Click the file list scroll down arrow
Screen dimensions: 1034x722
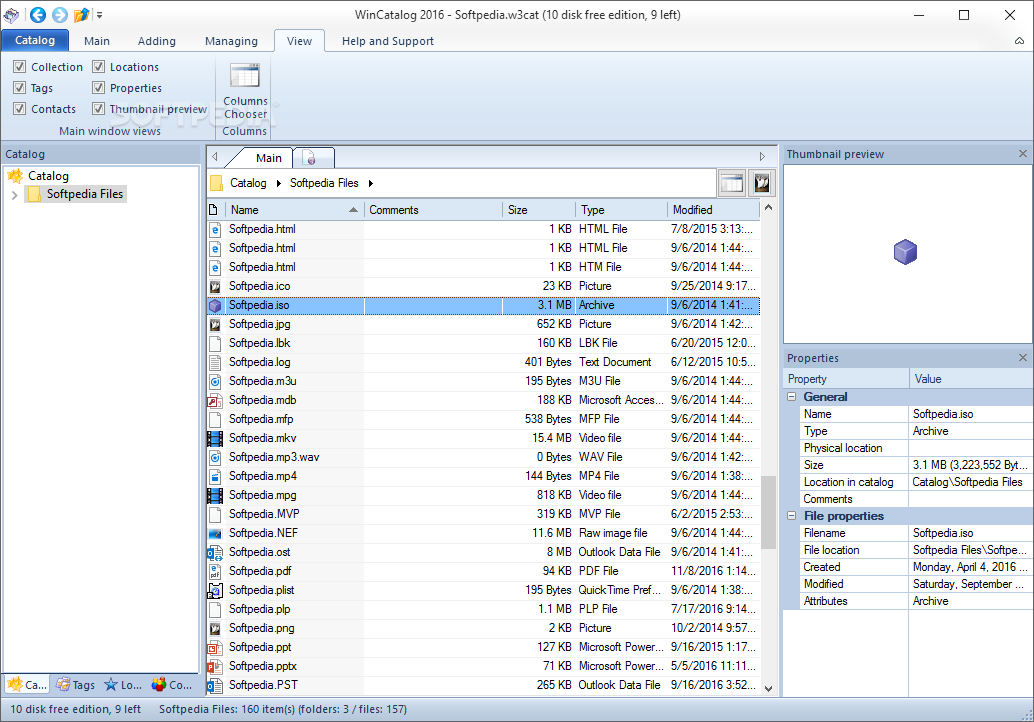point(768,688)
